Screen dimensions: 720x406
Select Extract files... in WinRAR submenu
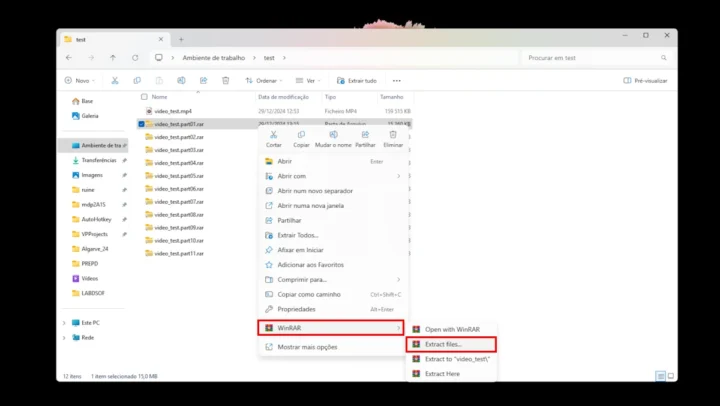click(451, 344)
